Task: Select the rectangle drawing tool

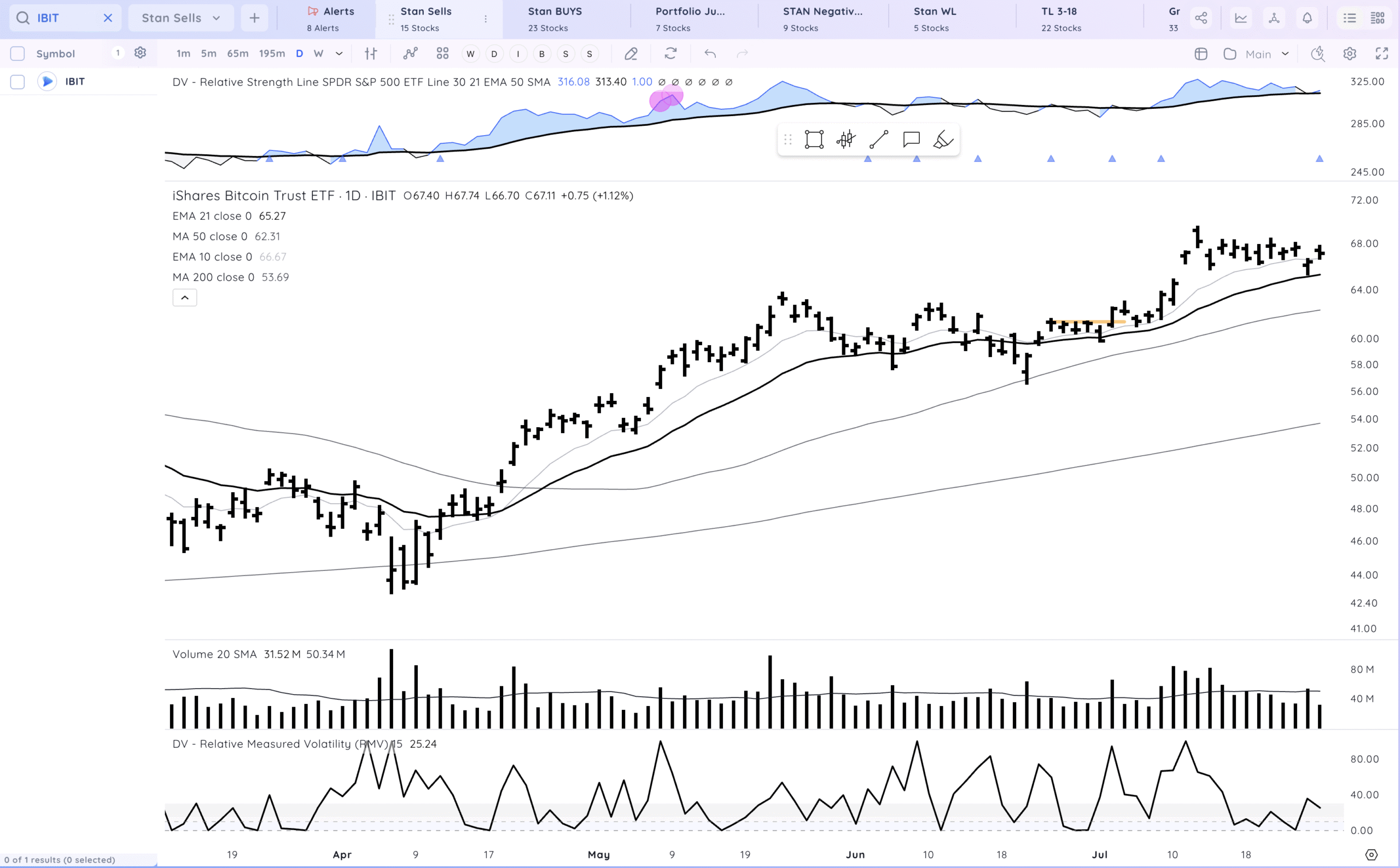Action: [x=813, y=139]
